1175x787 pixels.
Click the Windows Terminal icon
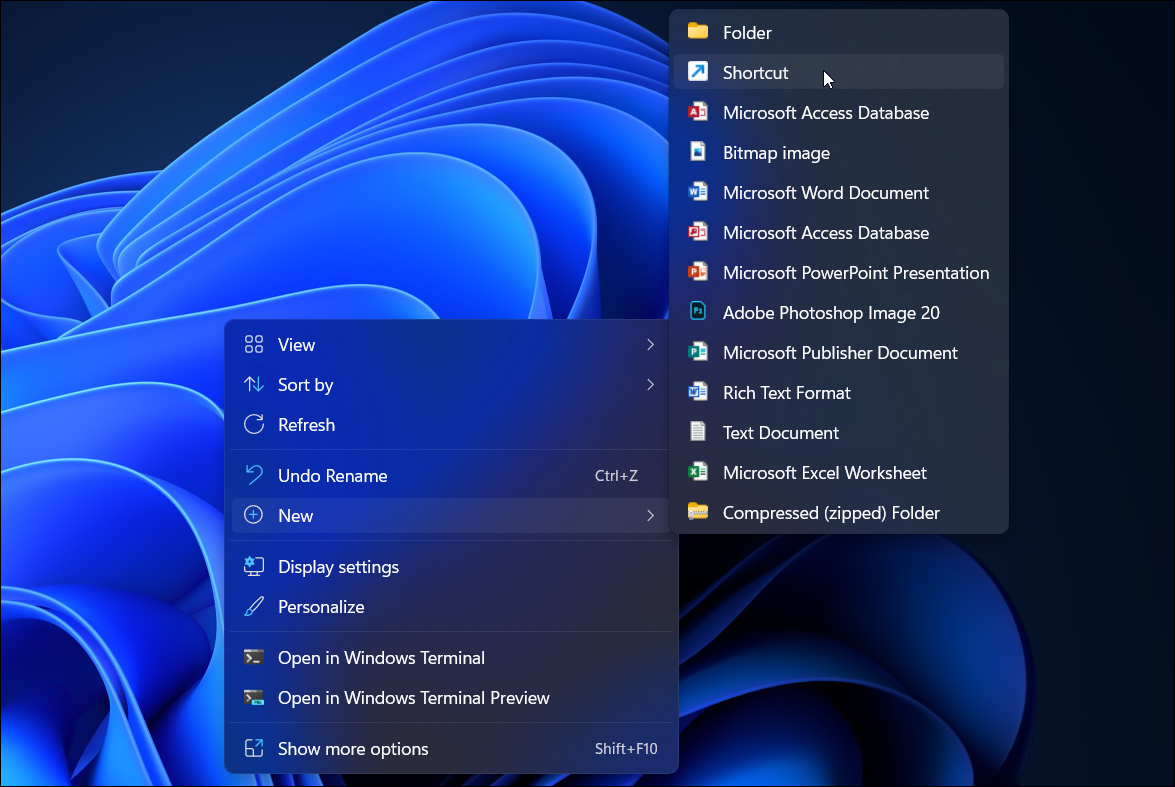tap(252, 657)
